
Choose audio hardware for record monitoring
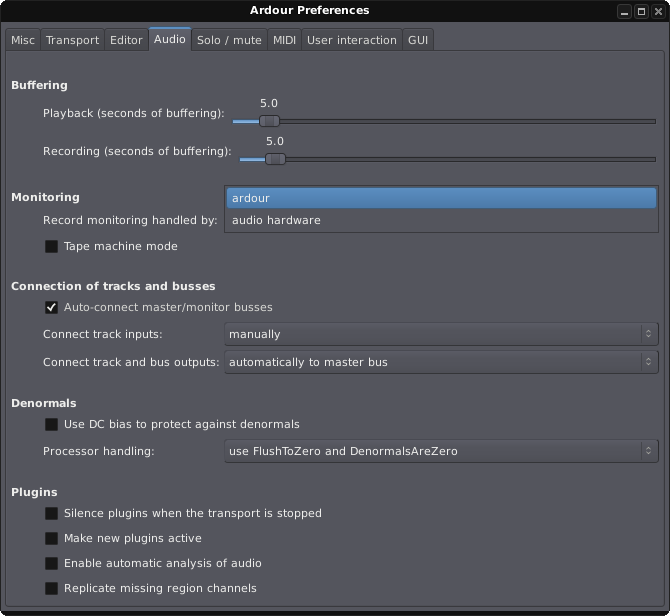[276, 220]
